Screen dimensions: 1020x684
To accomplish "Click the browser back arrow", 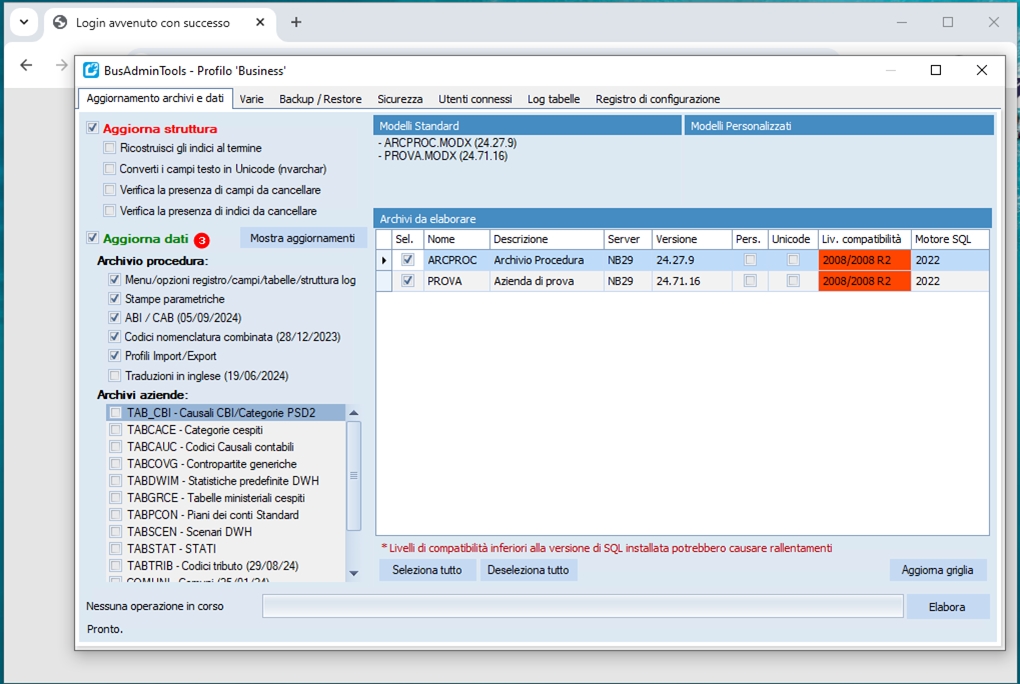I will 27,65.
